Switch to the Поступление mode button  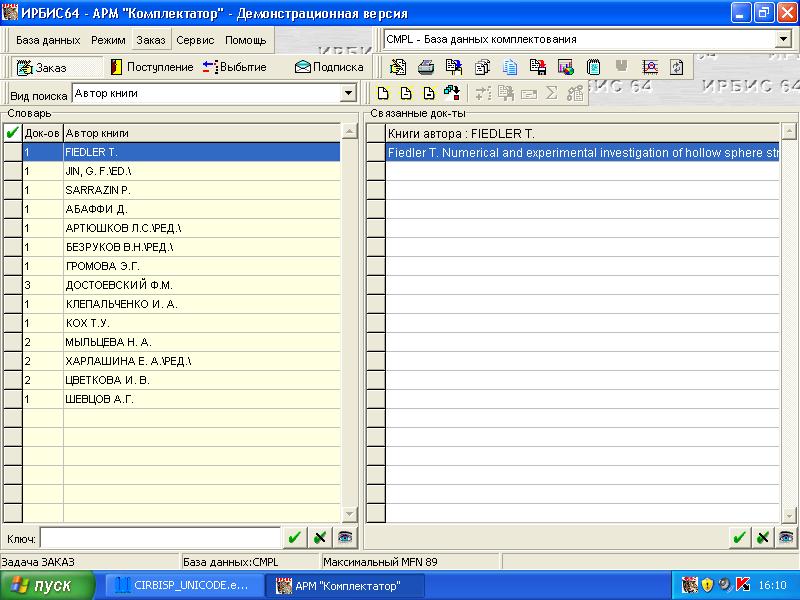151,67
